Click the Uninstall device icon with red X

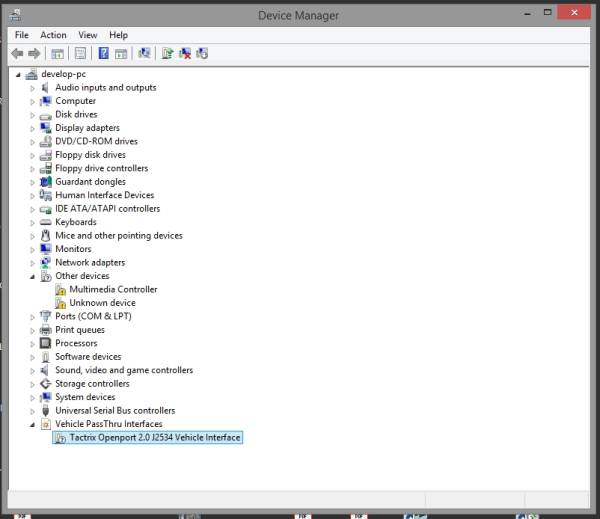coord(185,53)
